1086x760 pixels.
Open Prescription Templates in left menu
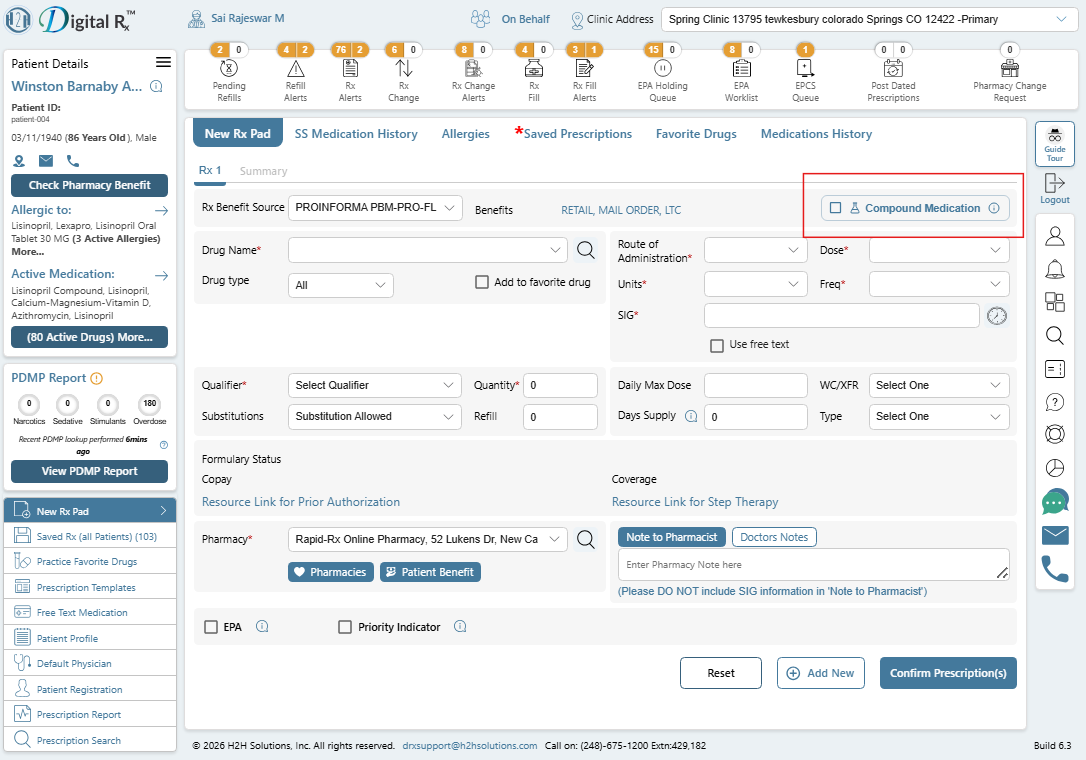90,587
